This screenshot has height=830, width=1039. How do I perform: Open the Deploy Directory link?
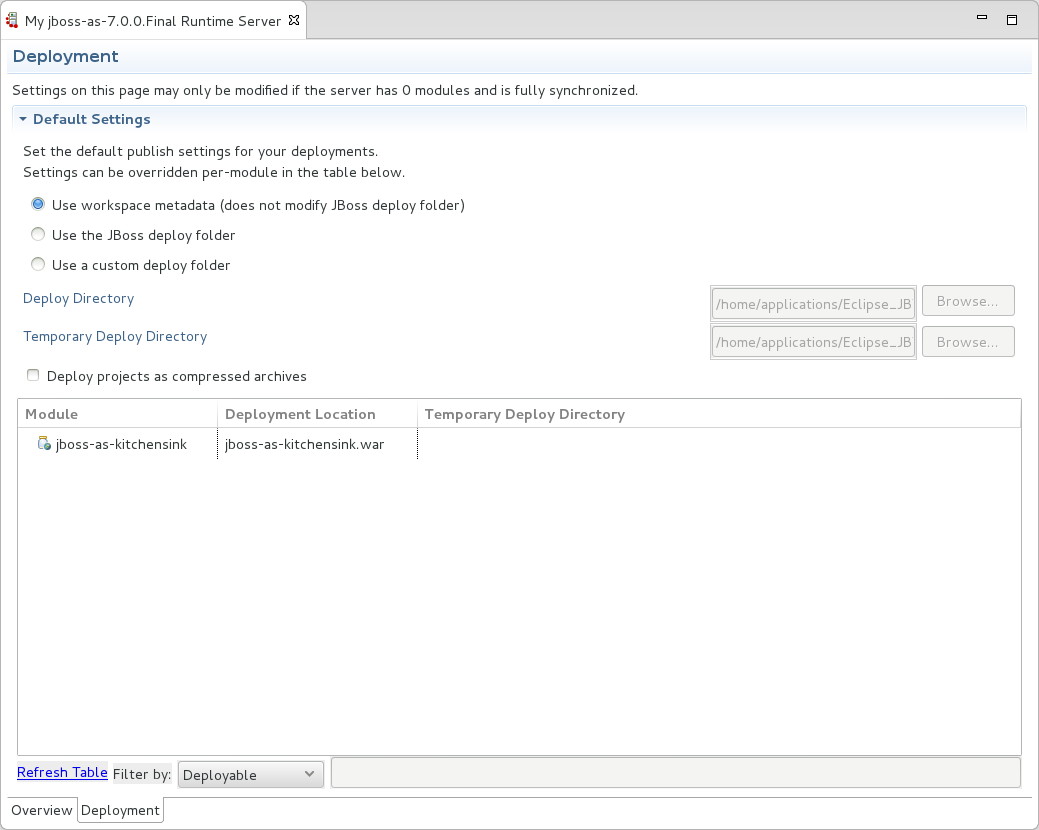78,298
